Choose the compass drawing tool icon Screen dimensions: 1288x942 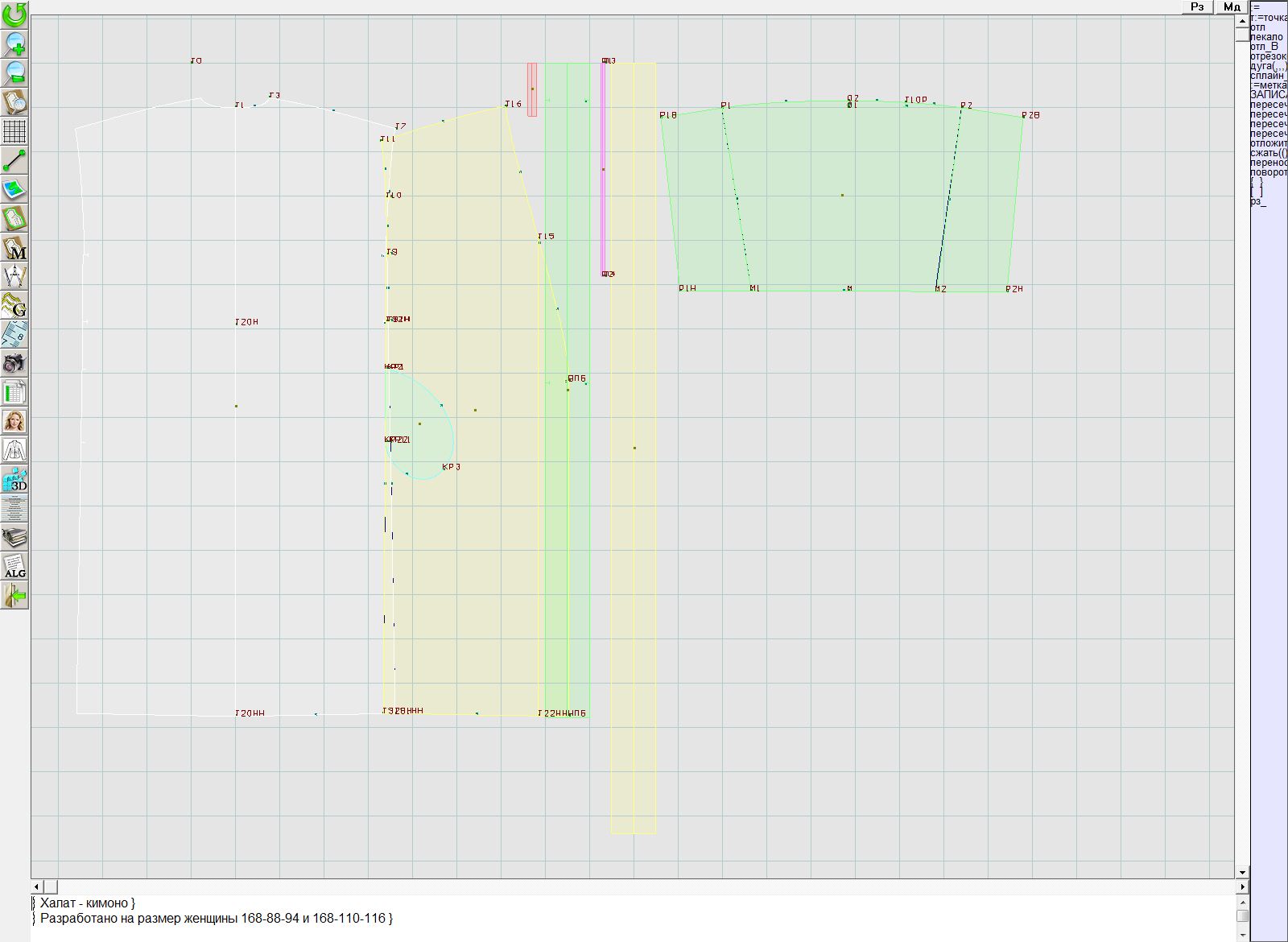pyautogui.click(x=14, y=277)
